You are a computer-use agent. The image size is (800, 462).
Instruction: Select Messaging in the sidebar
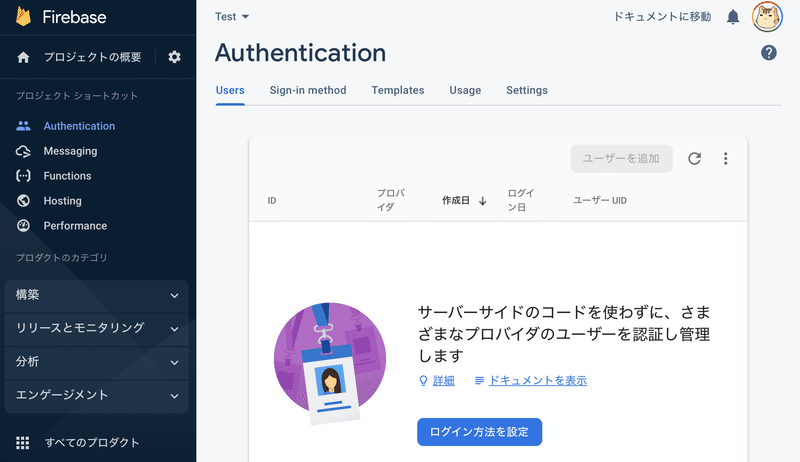click(x=70, y=151)
